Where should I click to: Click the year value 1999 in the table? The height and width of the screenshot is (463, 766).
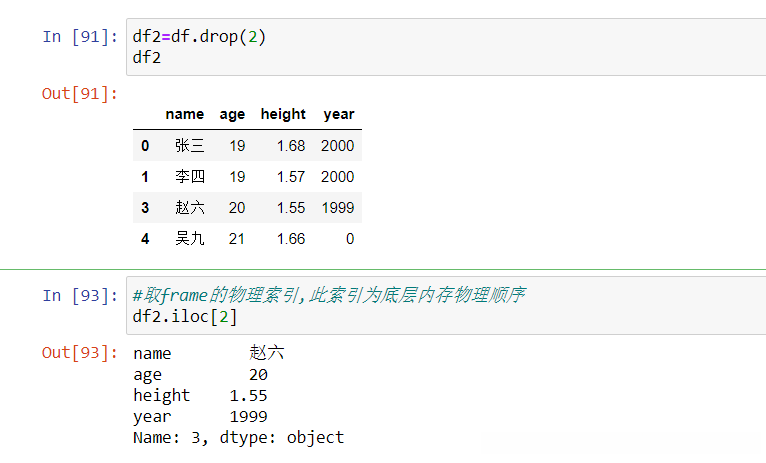point(338,208)
